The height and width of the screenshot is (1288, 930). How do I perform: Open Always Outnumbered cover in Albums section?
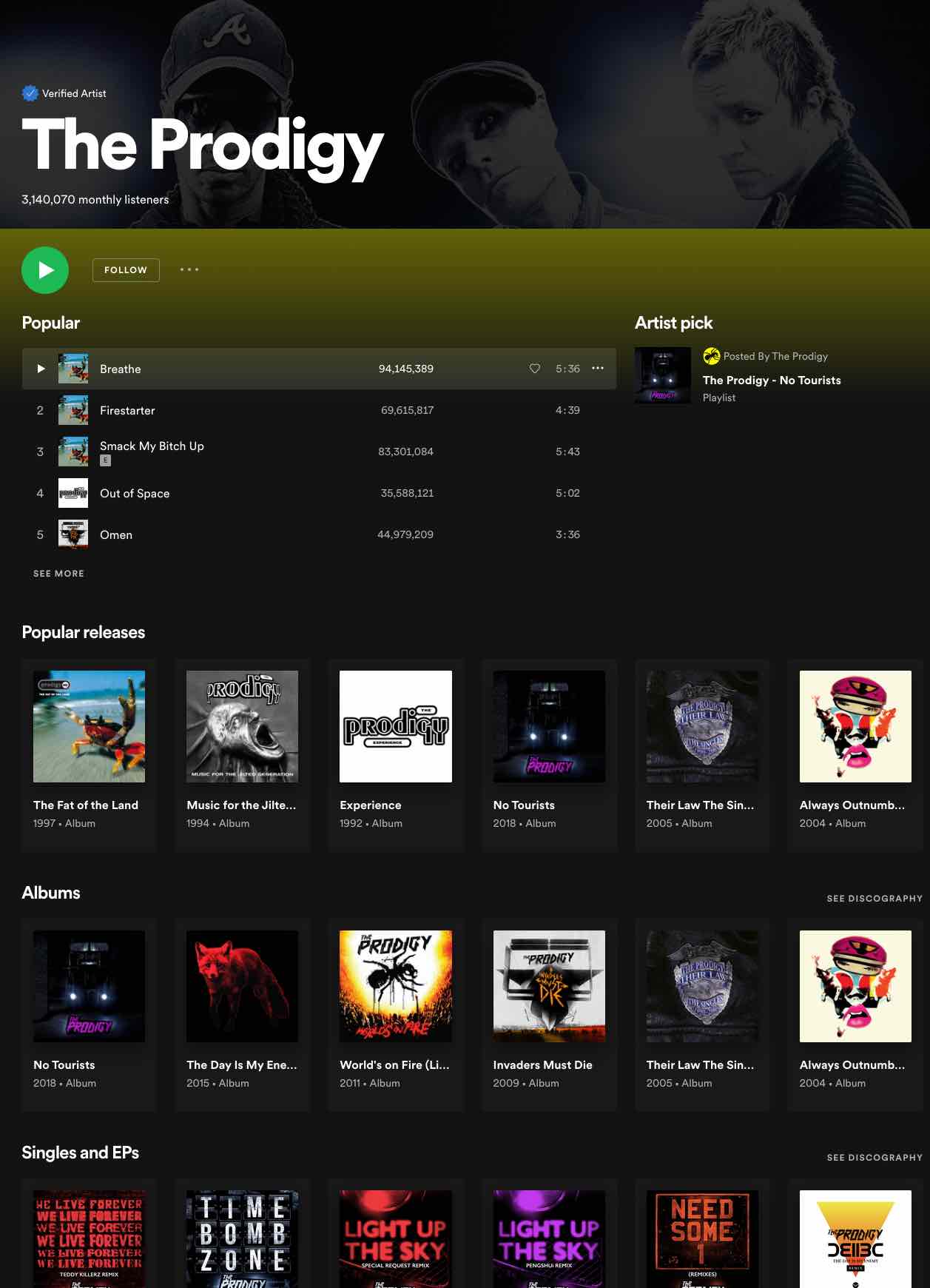855,986
